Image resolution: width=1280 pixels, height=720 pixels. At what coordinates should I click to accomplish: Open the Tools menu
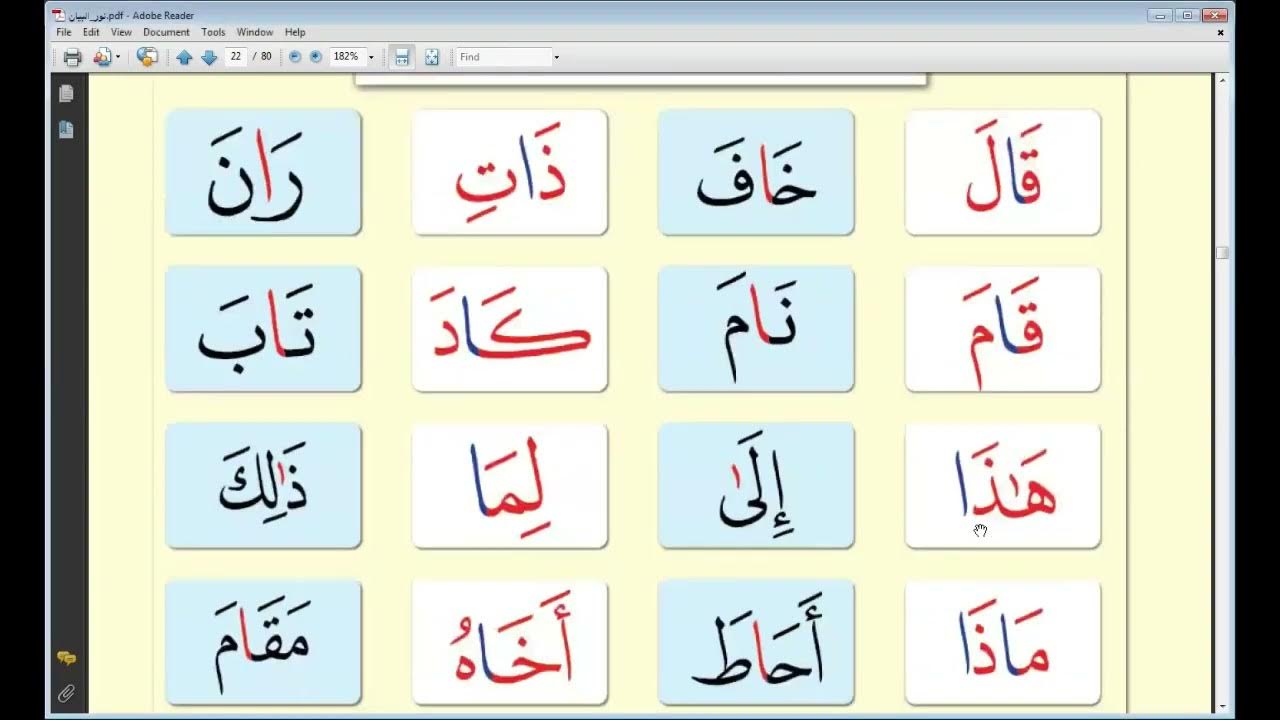point(213,32)
